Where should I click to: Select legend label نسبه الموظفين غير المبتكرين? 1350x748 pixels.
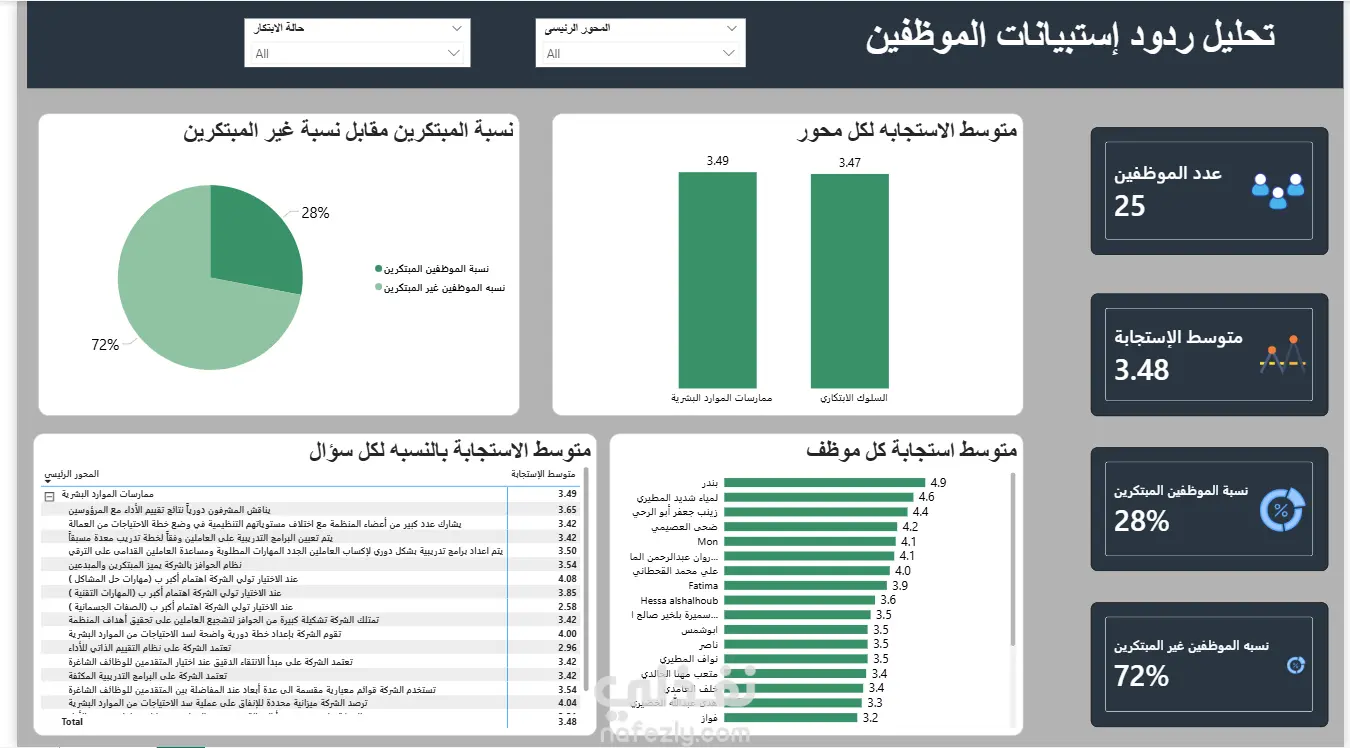[445, 288]
